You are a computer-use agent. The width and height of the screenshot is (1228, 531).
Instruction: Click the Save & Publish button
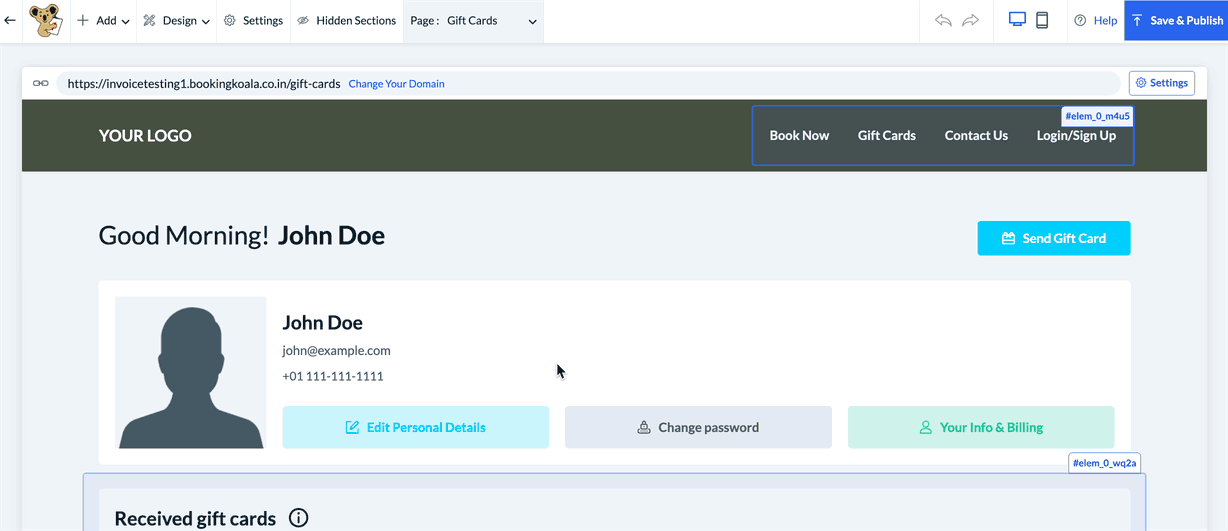(1176, 20)
